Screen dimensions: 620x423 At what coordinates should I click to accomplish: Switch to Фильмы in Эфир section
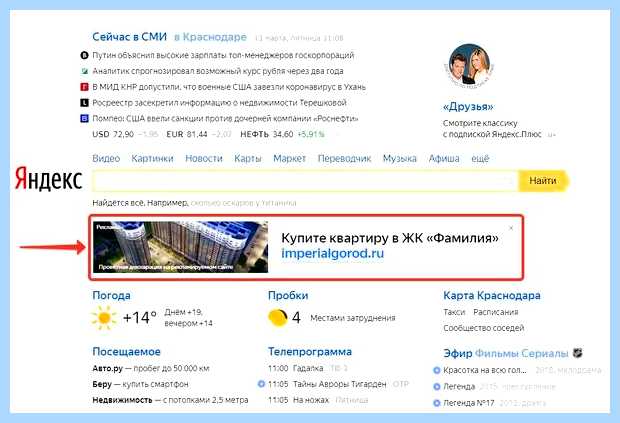click(496, 353)
